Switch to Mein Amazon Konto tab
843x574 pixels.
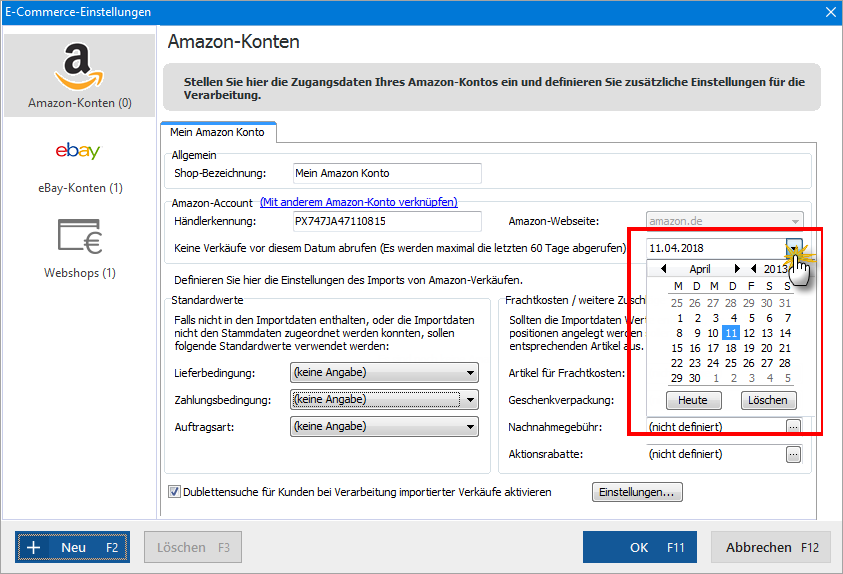pos(217,132)
